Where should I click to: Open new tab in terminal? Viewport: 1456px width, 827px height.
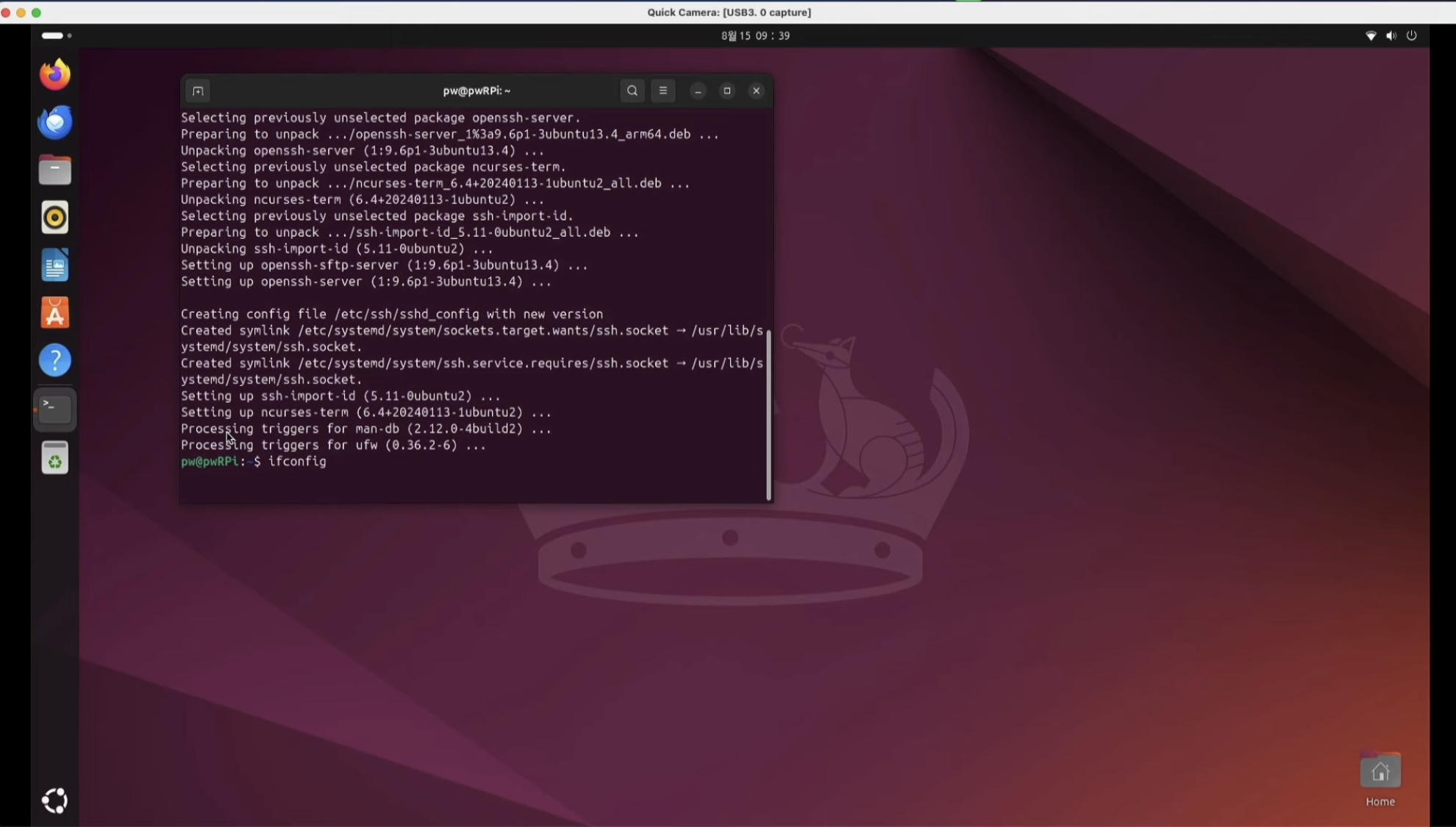198,91
